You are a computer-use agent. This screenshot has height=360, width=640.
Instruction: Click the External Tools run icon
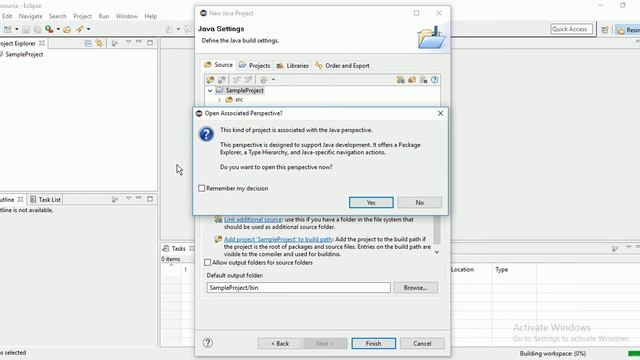[49, 29]
